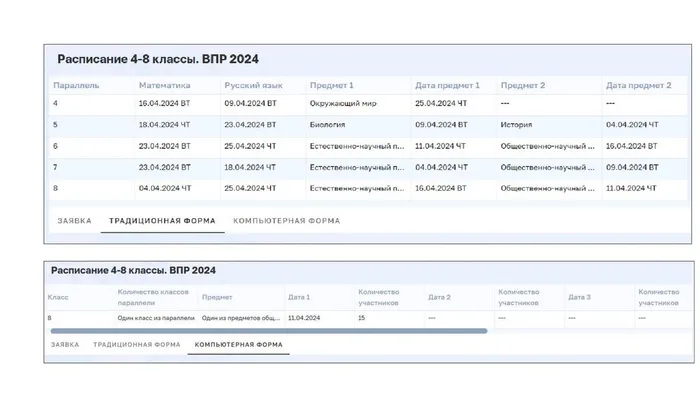Screen dimensions: 700x394
Task: Click parallel number 8 in the Параллель column
Action: coord(55,188)
